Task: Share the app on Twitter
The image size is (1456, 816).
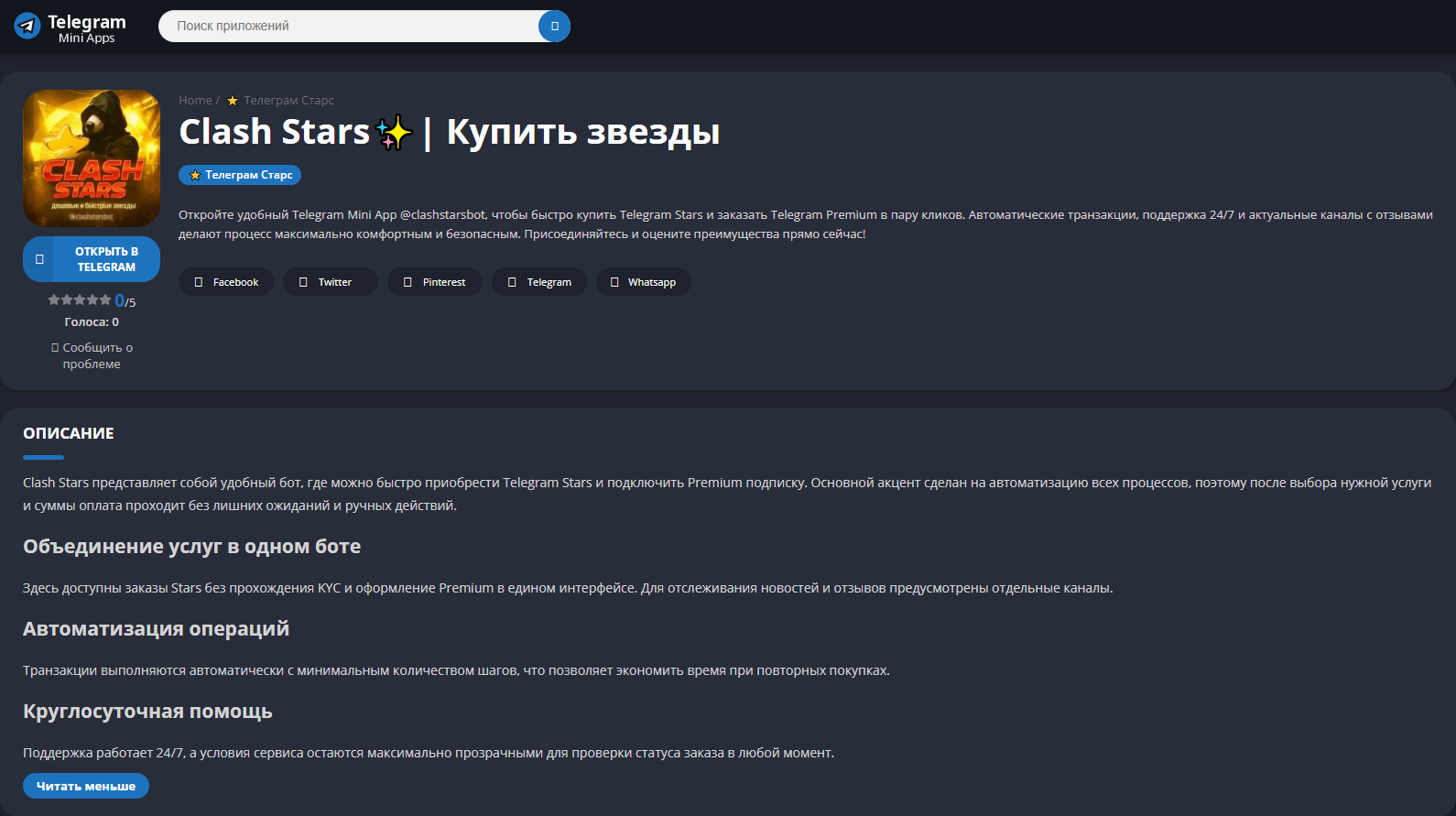Action: point(331,282)
